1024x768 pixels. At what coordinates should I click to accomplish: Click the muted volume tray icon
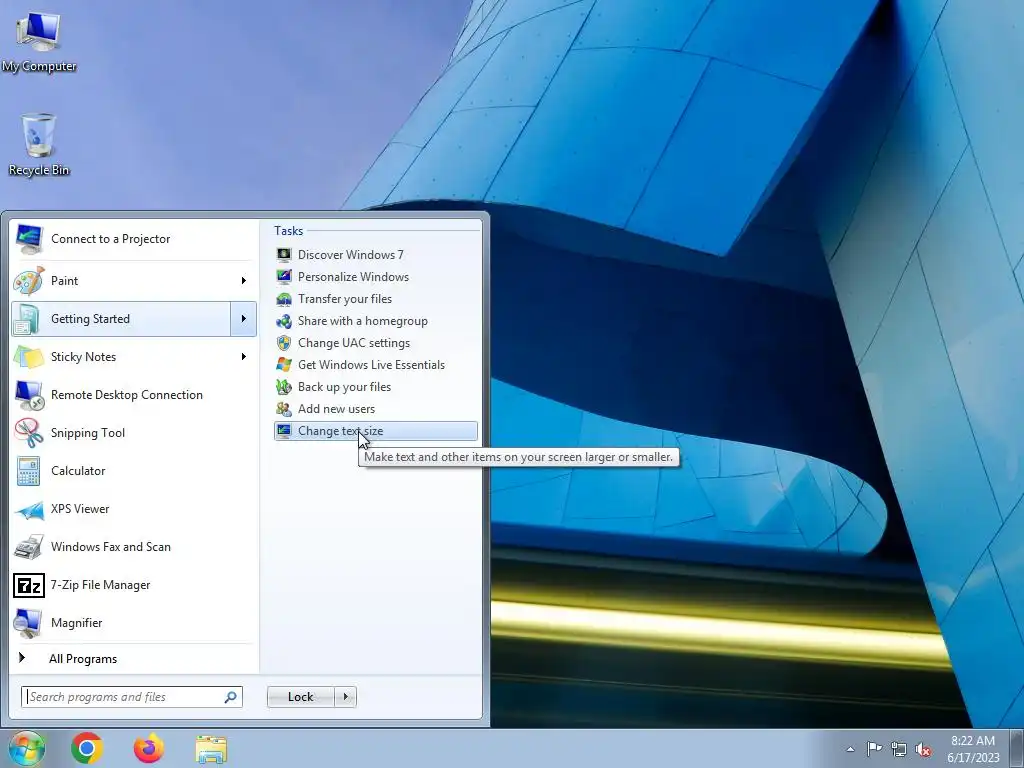coord(923,750)
